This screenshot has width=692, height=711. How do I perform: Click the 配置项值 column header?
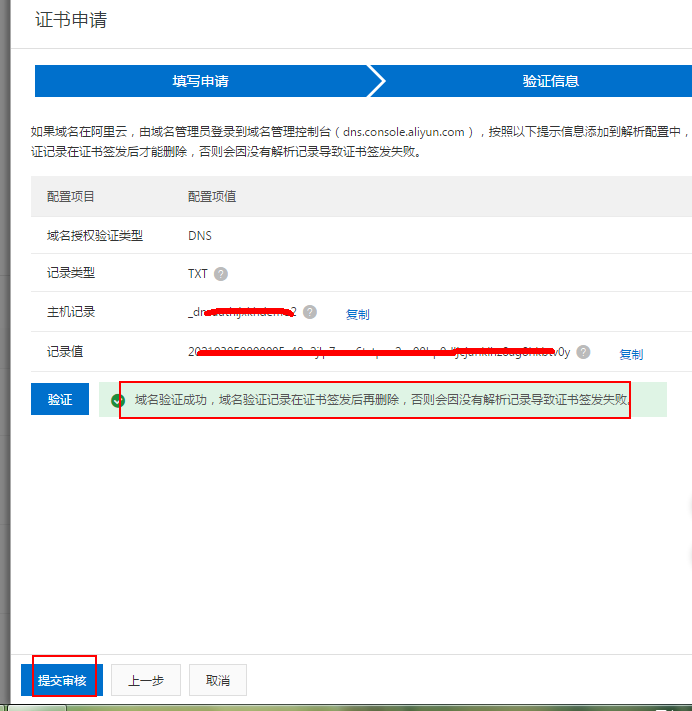212,197
